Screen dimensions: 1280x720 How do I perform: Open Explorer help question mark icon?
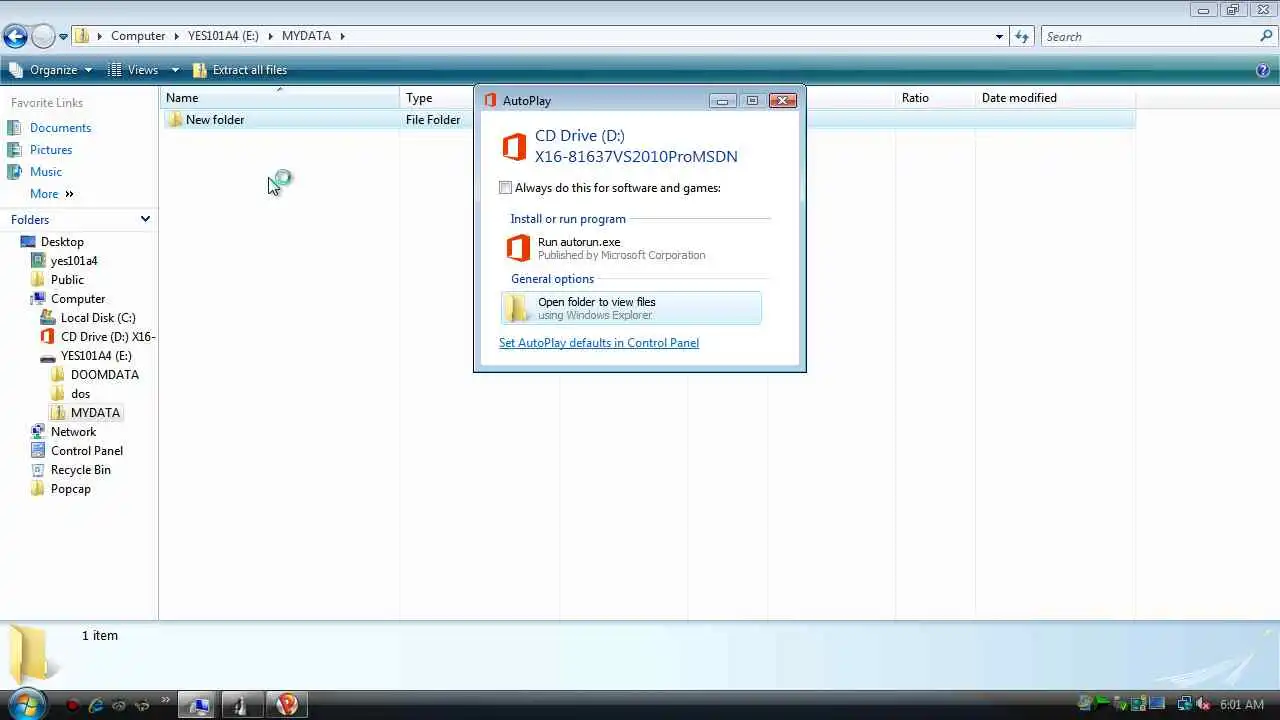(x=1262, y=70)
